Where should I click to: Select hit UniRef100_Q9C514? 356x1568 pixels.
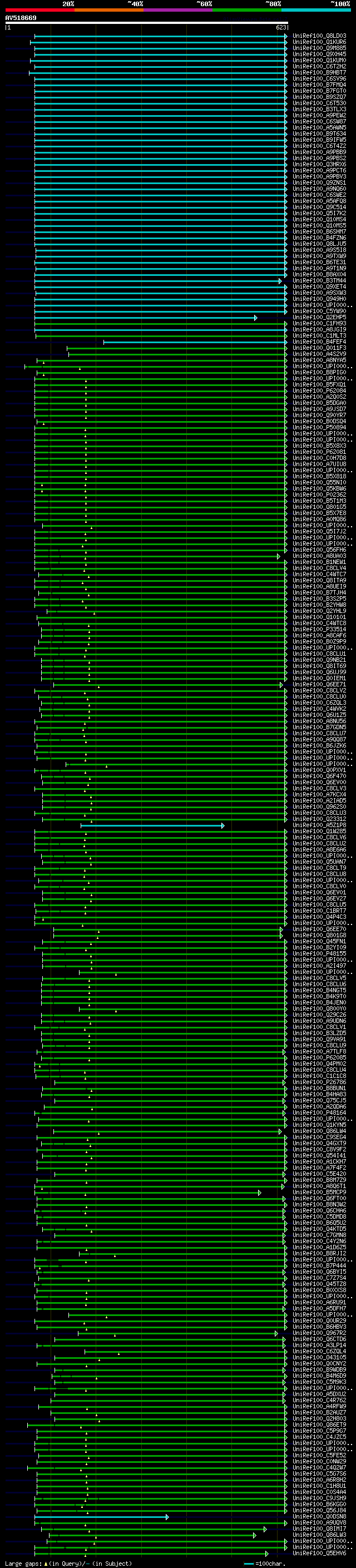click(319, 207)
